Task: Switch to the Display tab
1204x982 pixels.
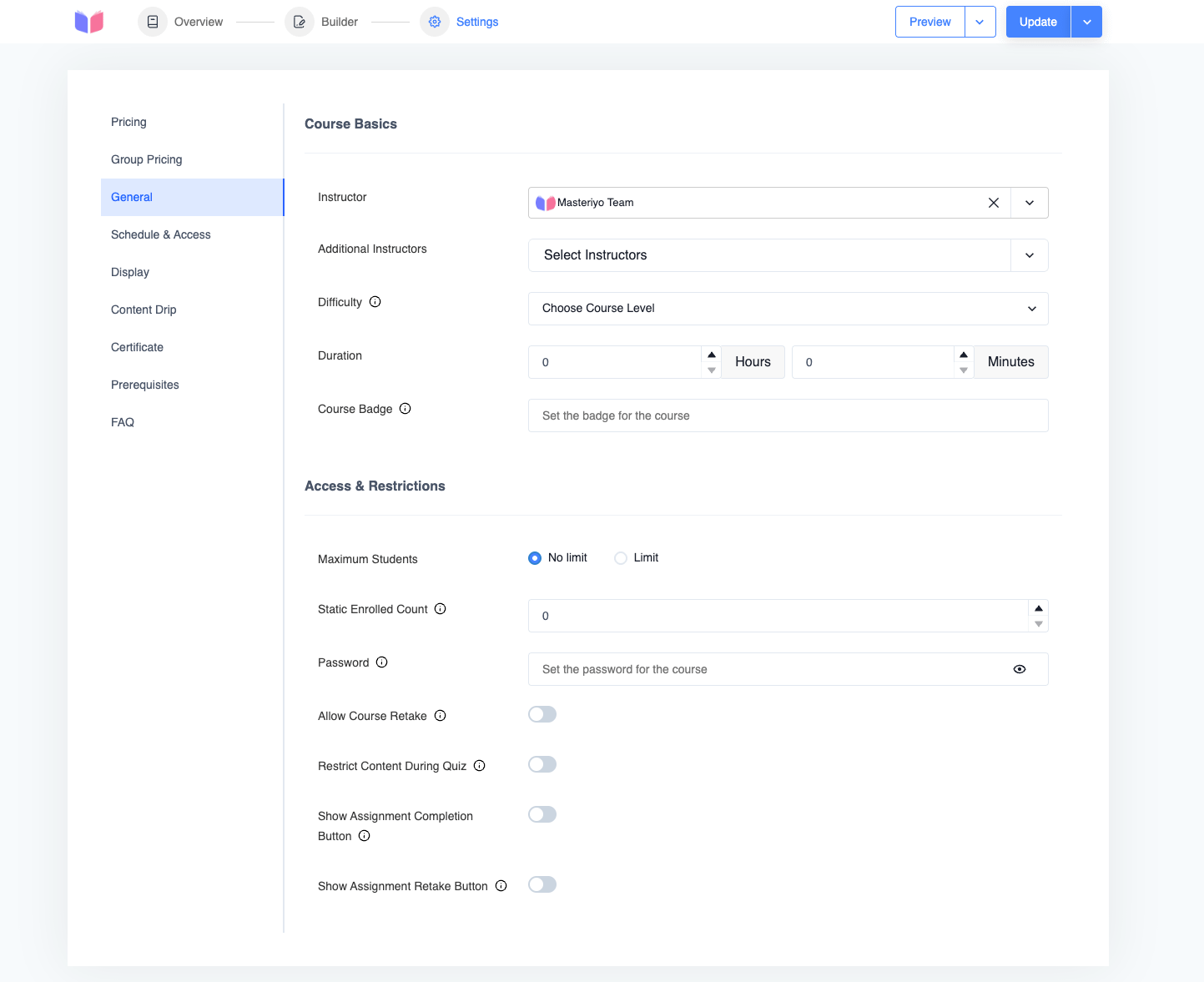Action: 192,272
